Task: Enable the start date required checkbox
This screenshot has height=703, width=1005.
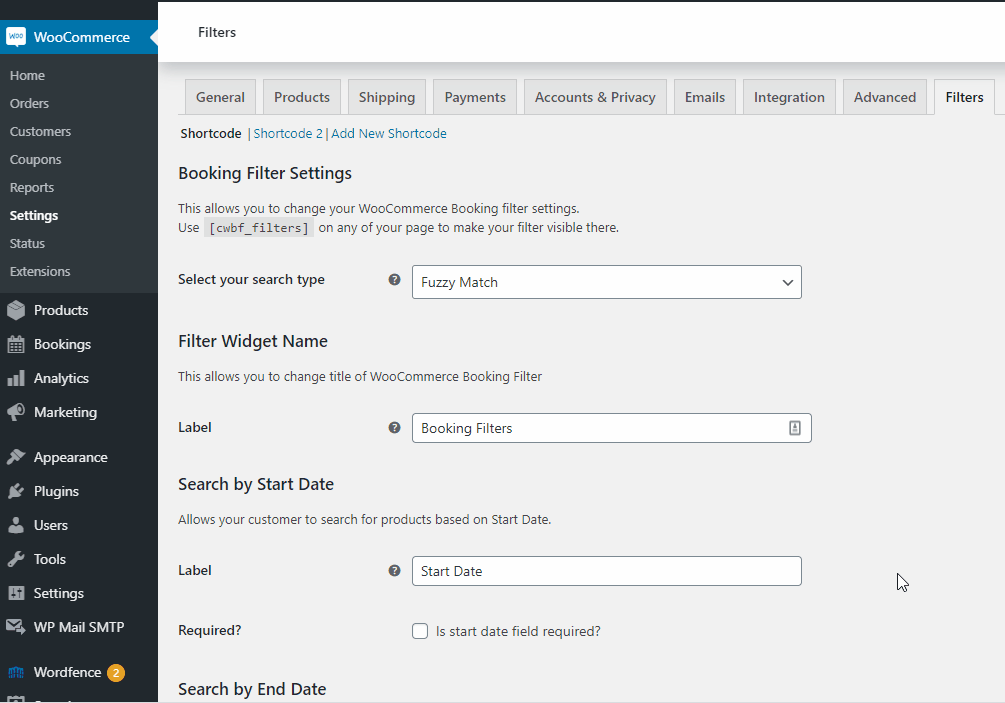Action: [420, 631]
